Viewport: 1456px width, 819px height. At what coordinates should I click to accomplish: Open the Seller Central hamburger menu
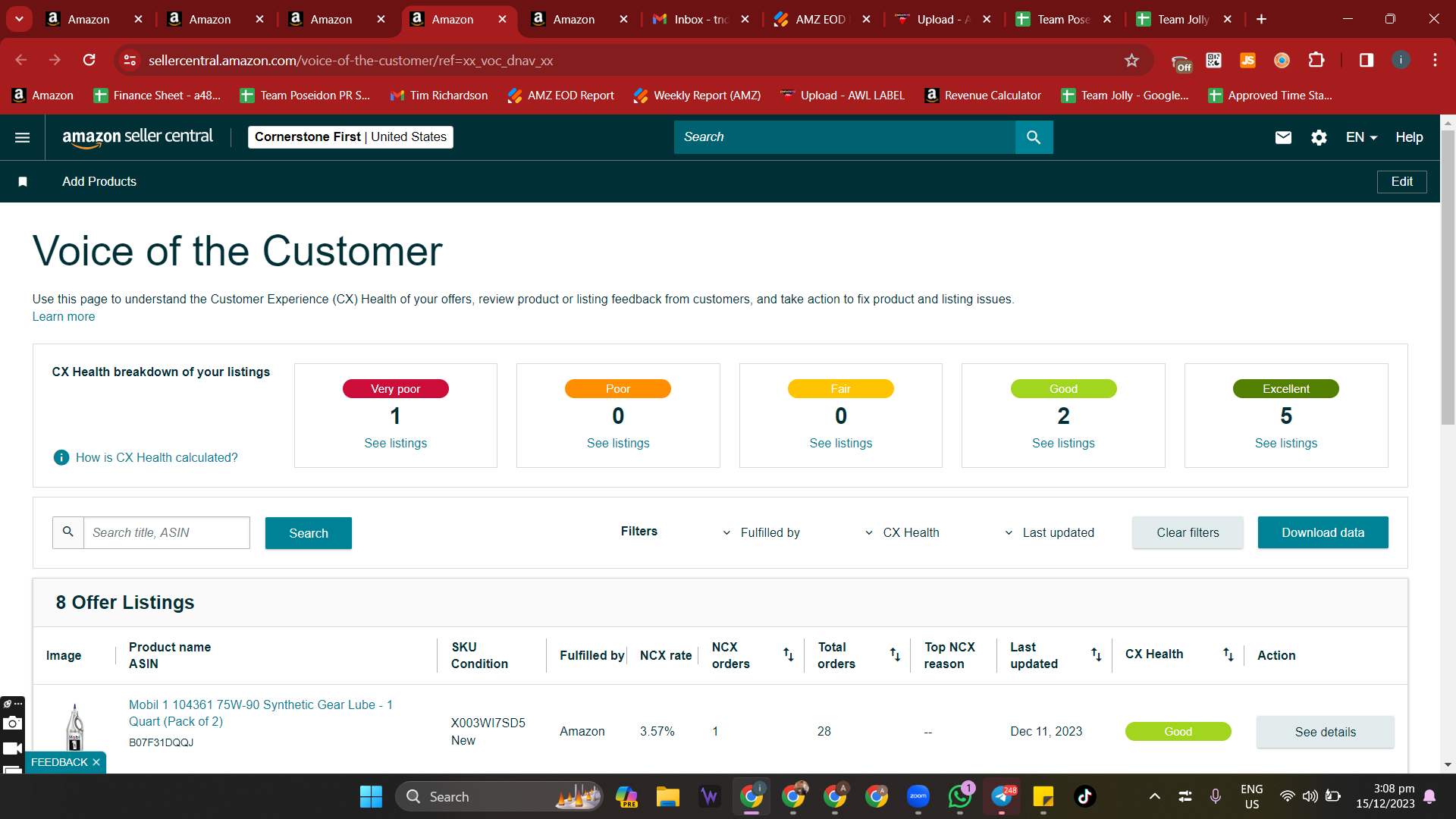point(23,137)
